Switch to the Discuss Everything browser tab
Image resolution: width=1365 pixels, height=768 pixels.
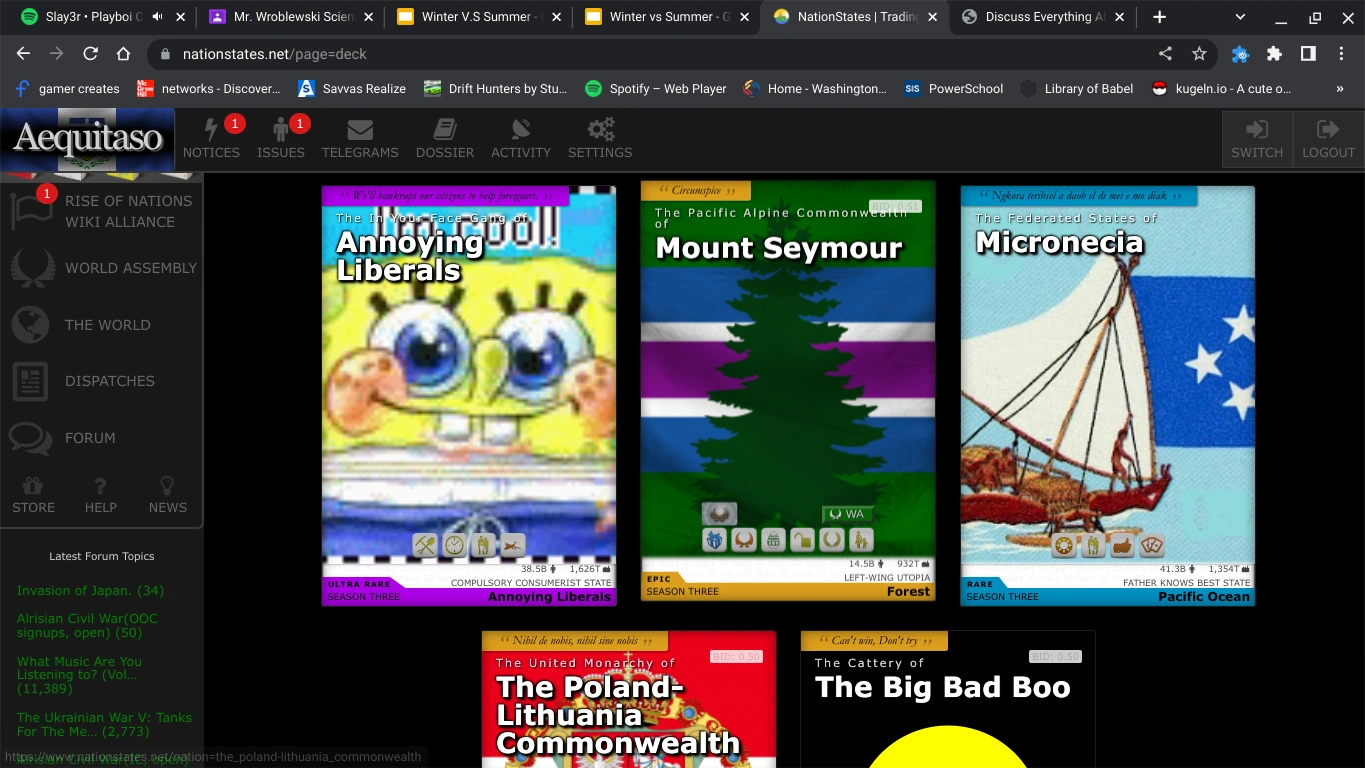1045,17
